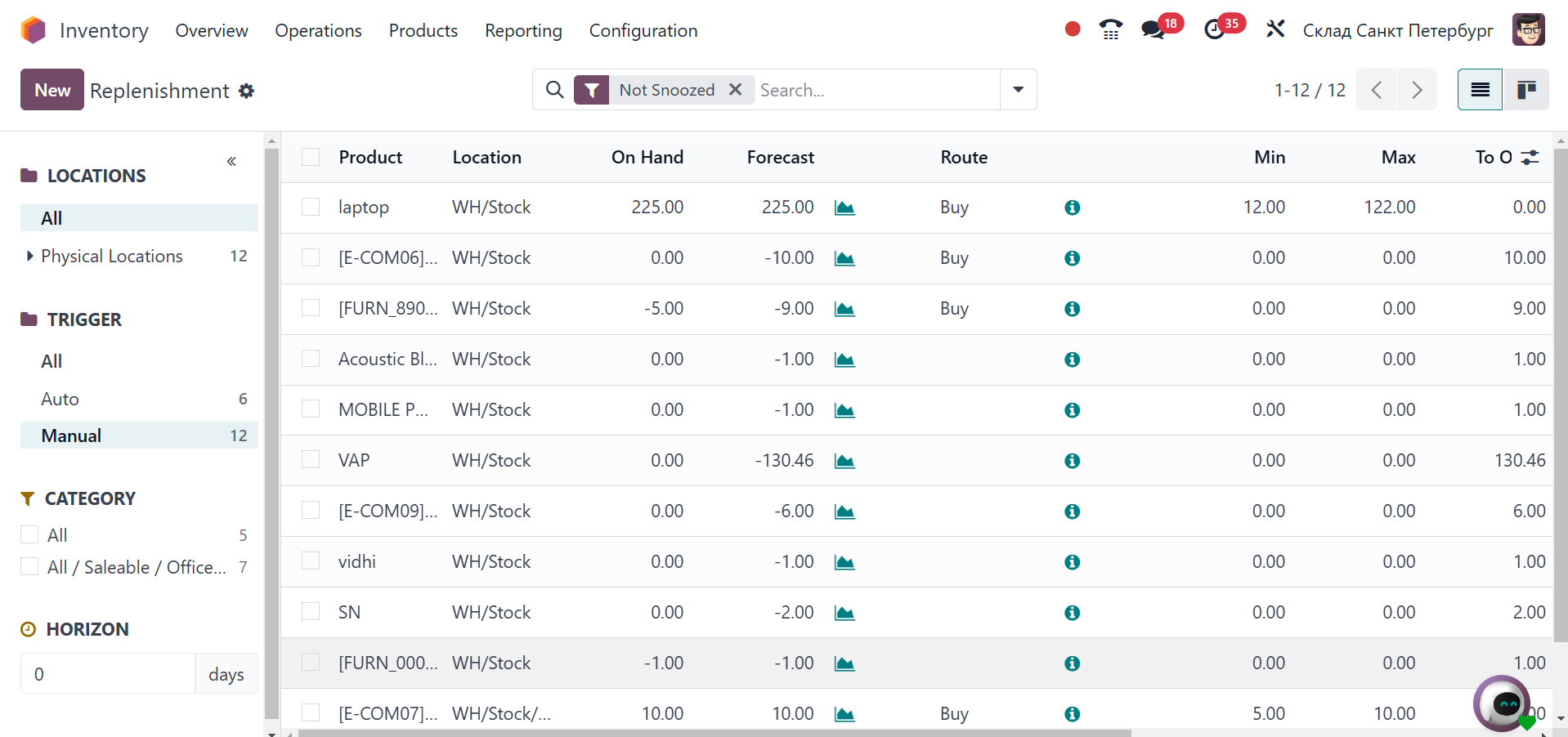Expand the Physical Locations tree
1568x737 pixels.
pos(30,257)
